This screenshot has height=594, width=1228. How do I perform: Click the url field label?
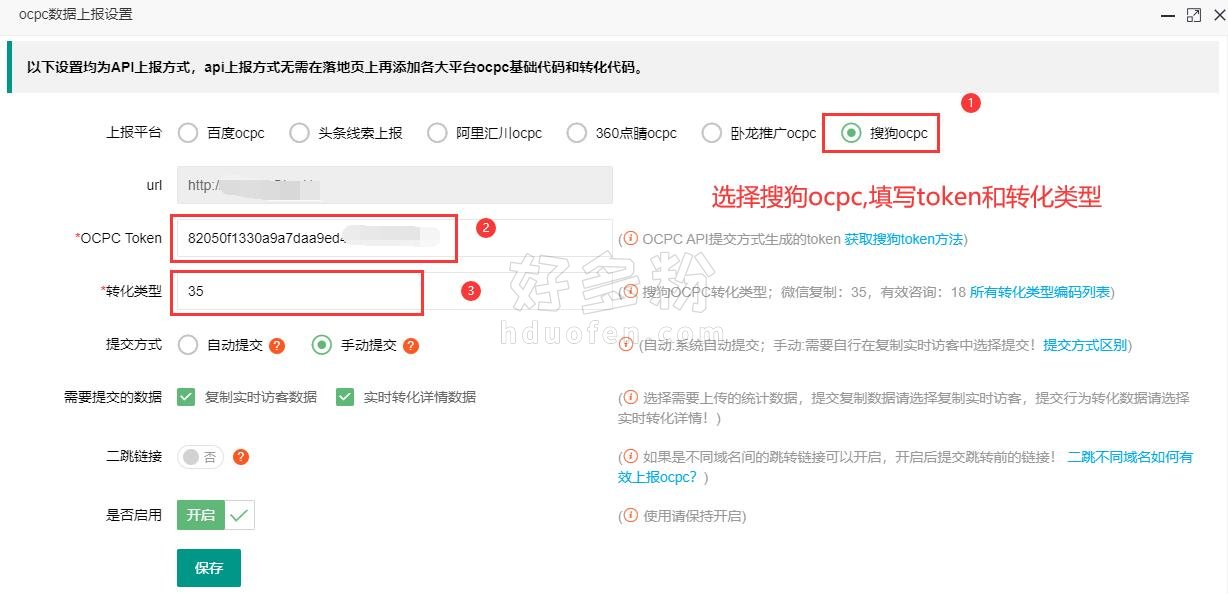coord(154,186)
